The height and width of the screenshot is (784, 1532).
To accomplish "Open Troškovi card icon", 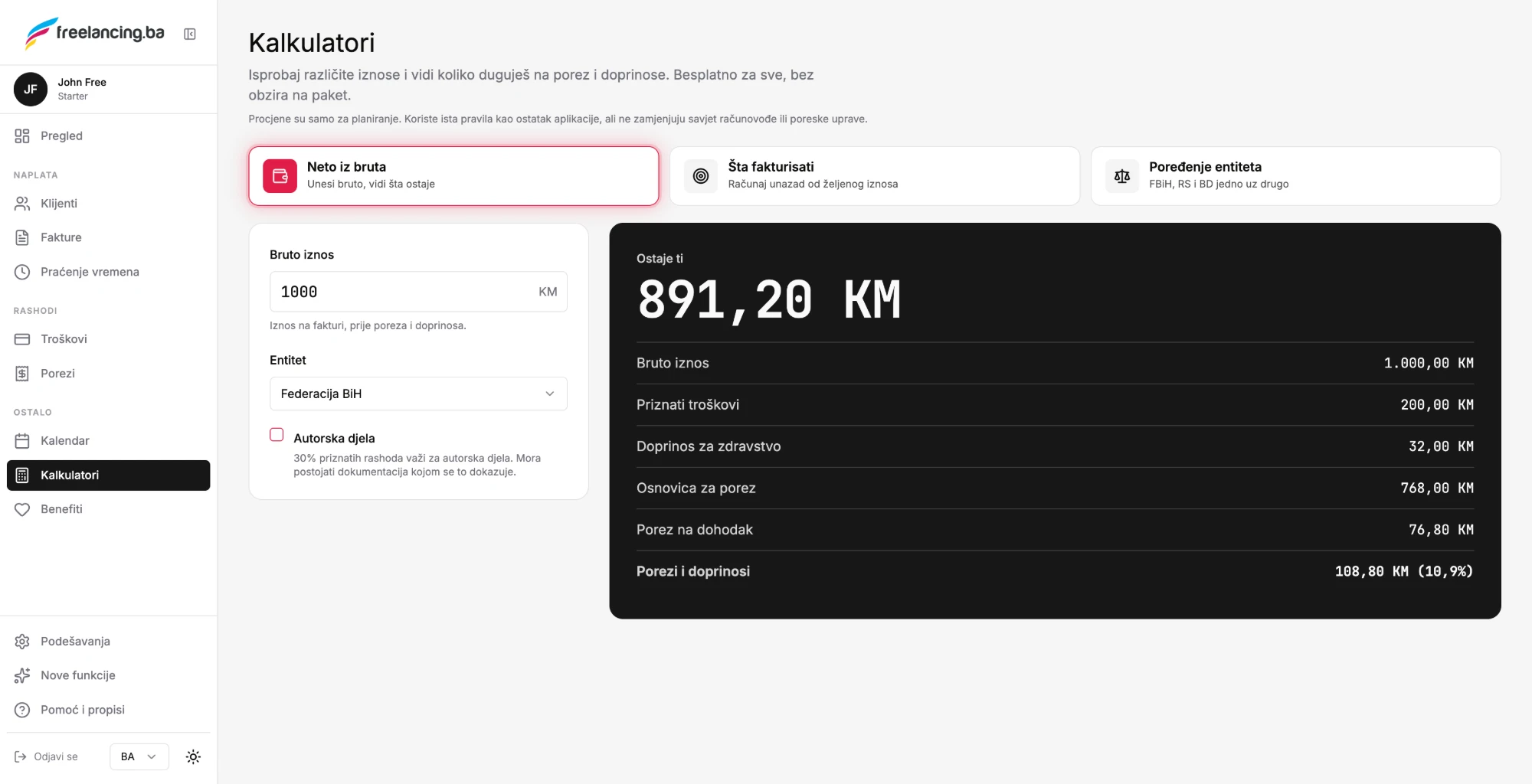I will pos(22,339).
